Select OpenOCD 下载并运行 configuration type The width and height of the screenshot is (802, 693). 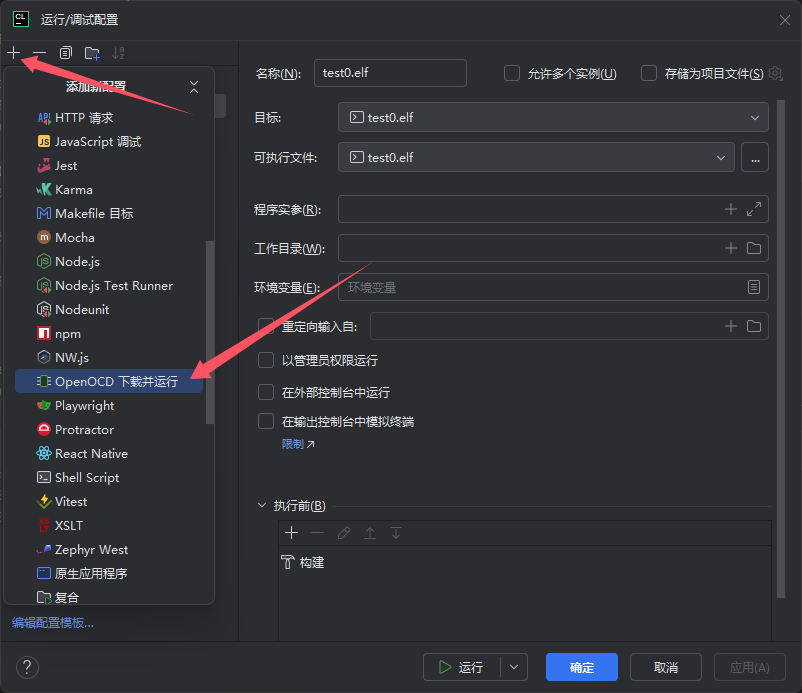click(109, 382)
